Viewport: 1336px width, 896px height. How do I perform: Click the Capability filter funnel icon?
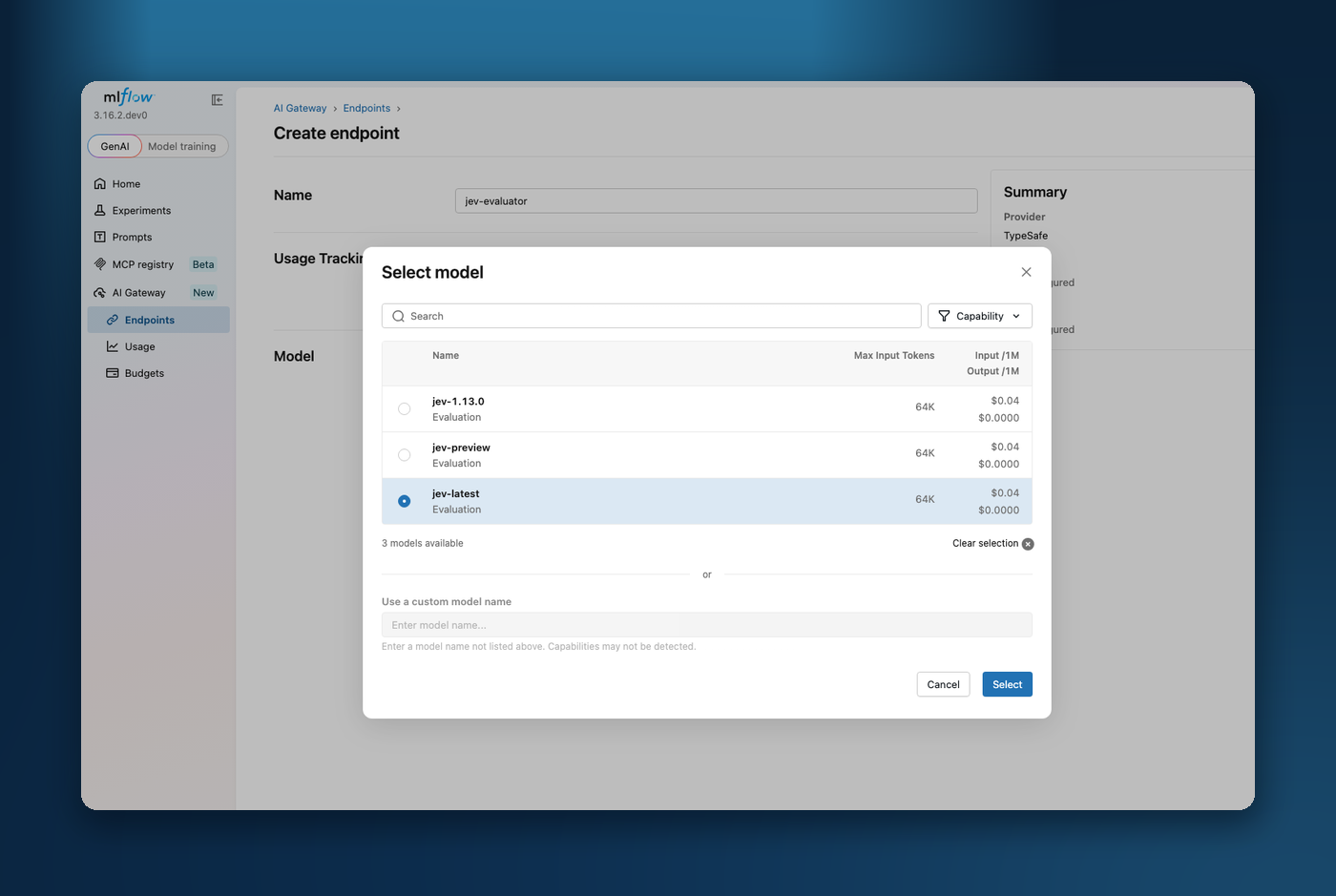[944, 316]
